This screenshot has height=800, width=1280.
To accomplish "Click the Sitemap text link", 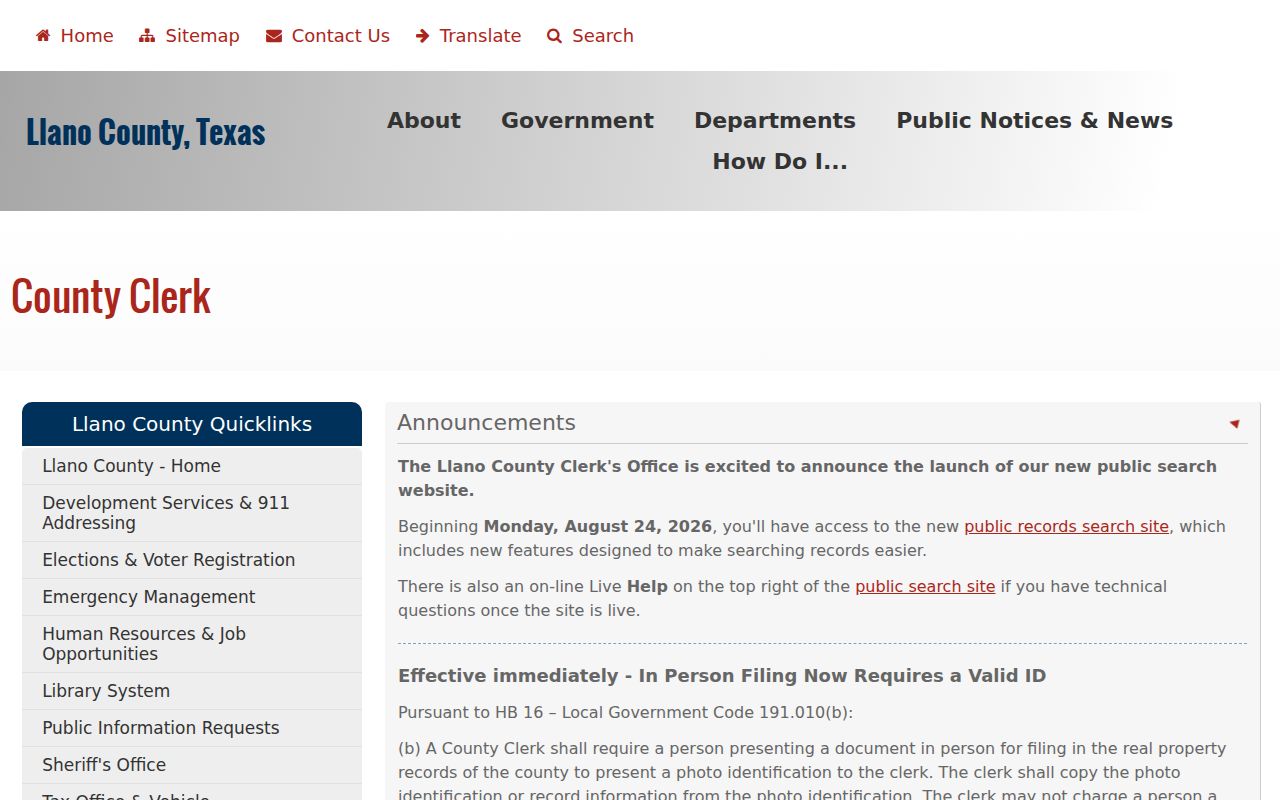I will (x=202, y=36).
